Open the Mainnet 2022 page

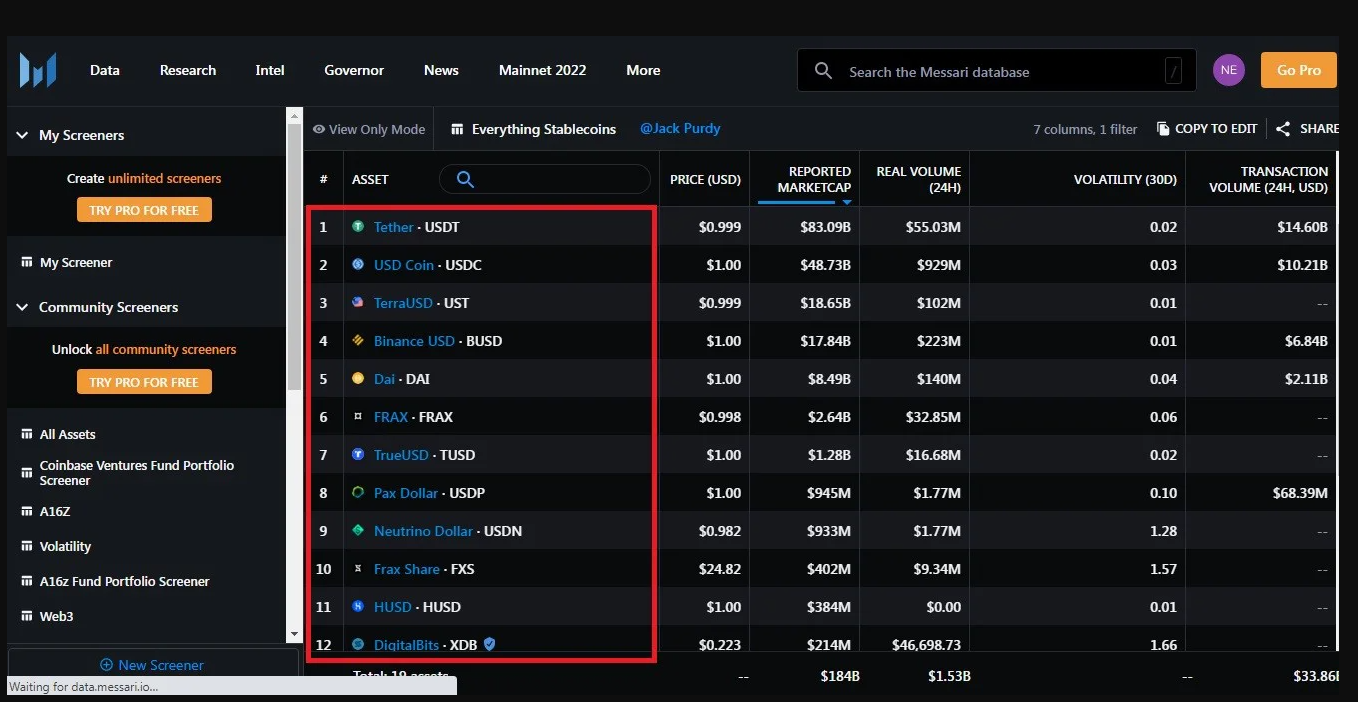(x=543, y=70)
